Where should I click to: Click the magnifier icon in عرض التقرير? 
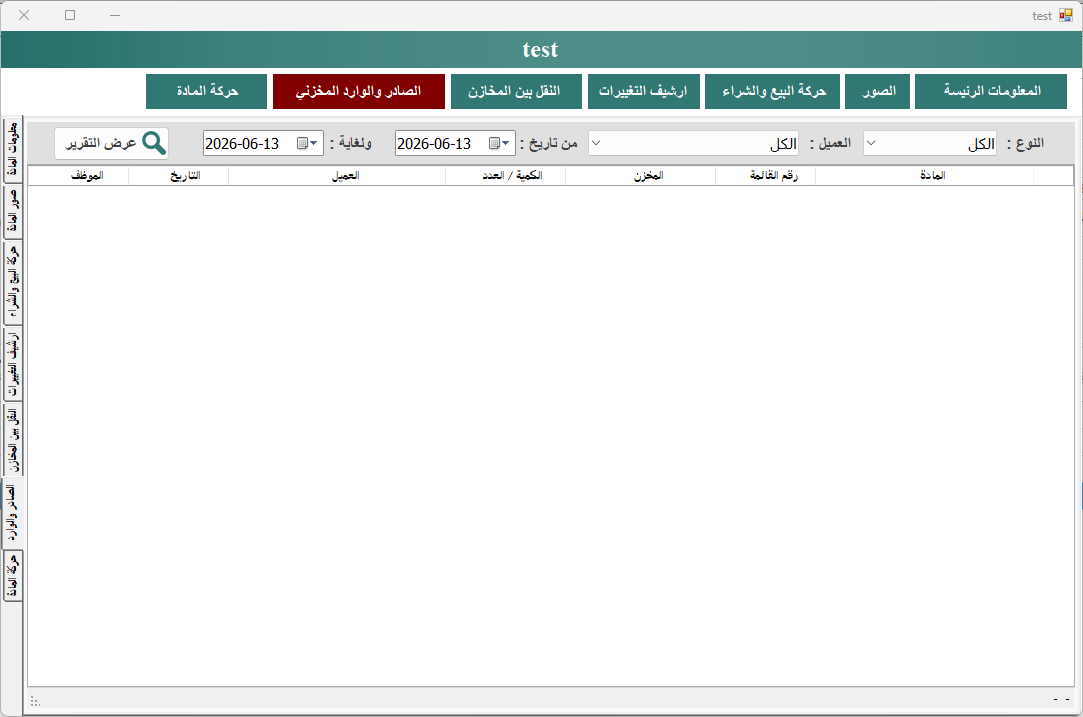pos(153,143)
